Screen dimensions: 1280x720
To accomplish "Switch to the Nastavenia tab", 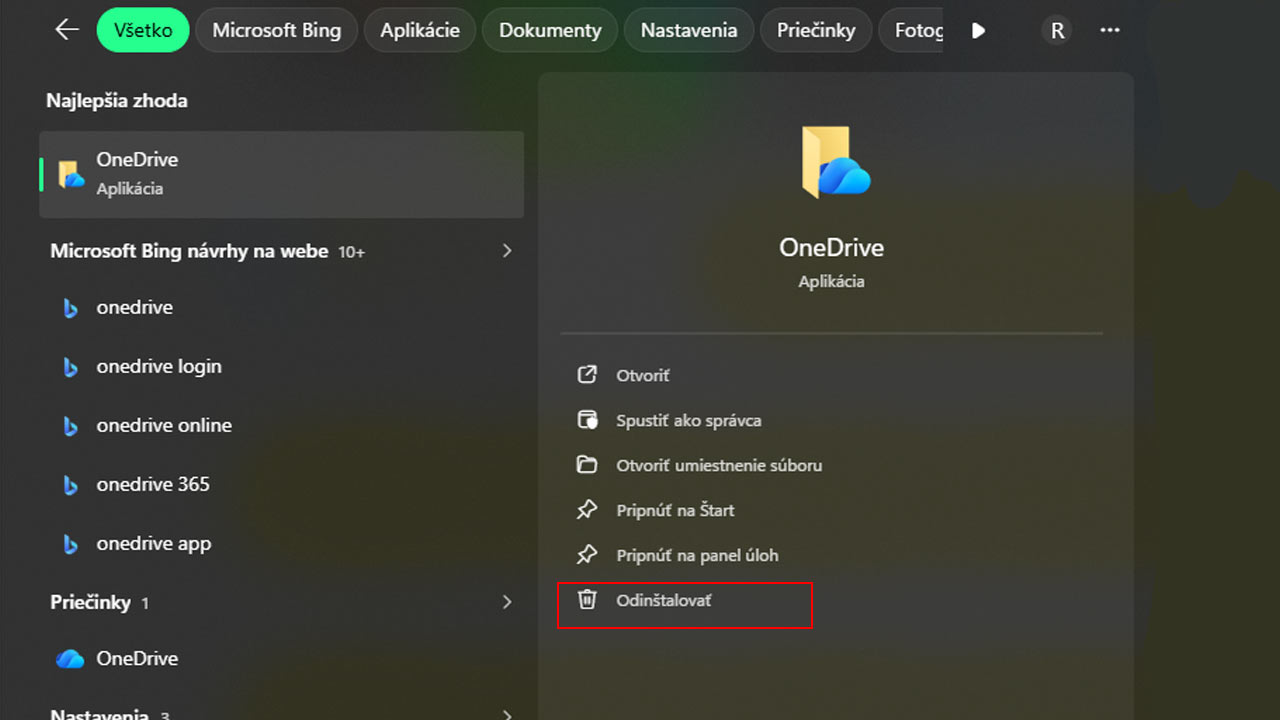I will pyautogui.click(x=688, y=30).
